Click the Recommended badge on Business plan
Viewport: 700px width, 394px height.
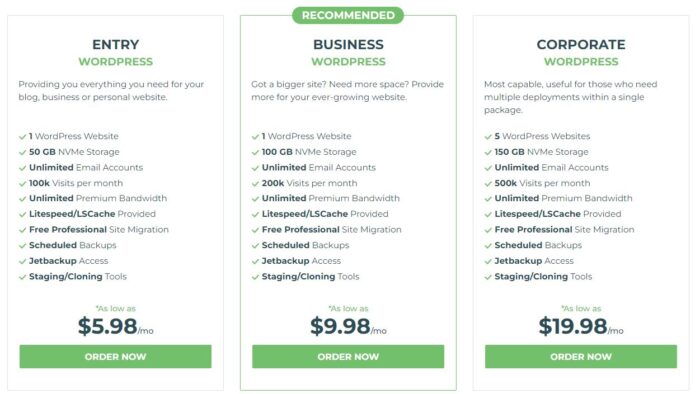coord(348,15)
